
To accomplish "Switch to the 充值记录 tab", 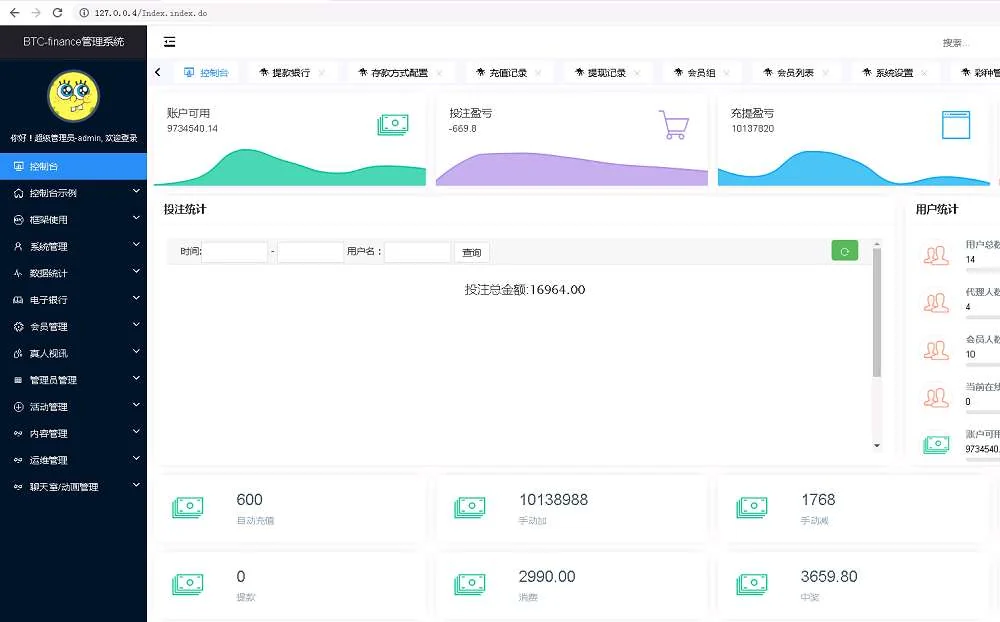I will pyautogui.click(x=507, y=73).
